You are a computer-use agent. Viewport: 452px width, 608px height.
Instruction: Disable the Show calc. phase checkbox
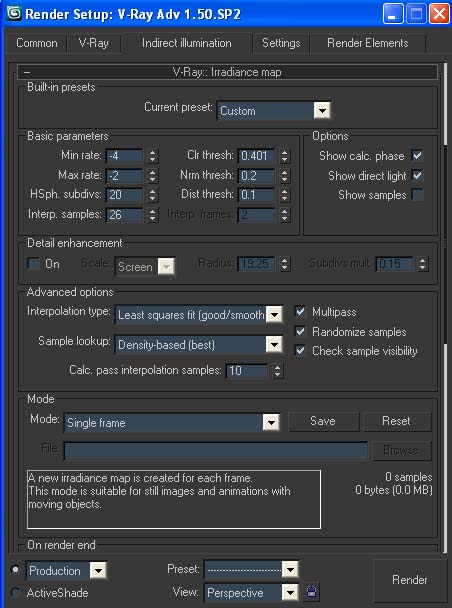tap(417, 155)
